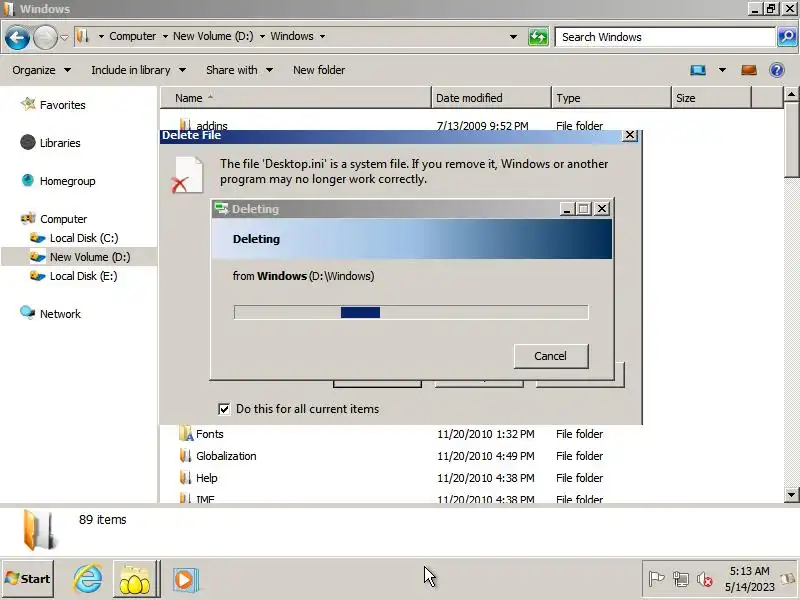Select Computer in navigation pane
This screenshot has height=600, width=800.
tap(63, 219)
